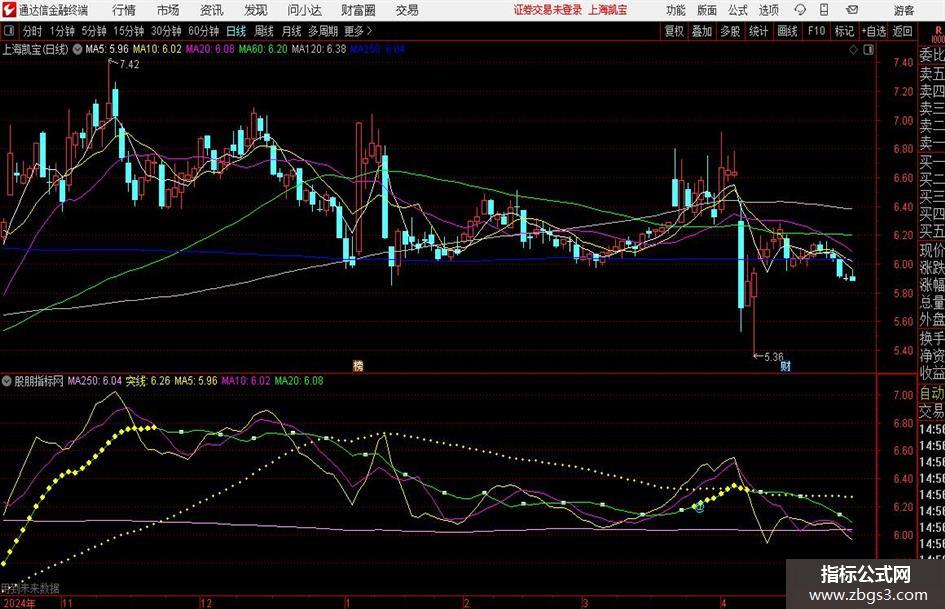Open the 交易 menu
This screenshot has width=945, height=609.
(407, 10)
